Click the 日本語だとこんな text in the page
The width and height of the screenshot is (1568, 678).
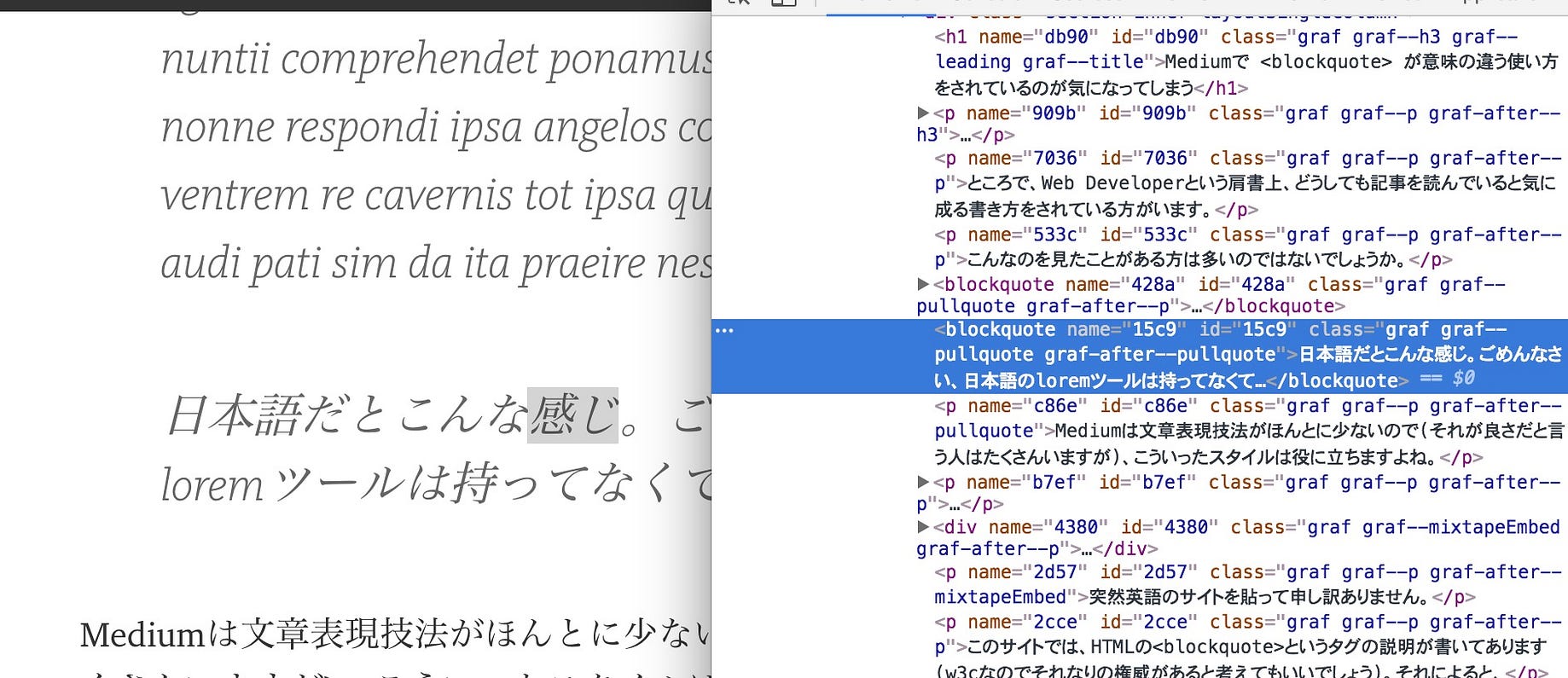pos(346,415)
